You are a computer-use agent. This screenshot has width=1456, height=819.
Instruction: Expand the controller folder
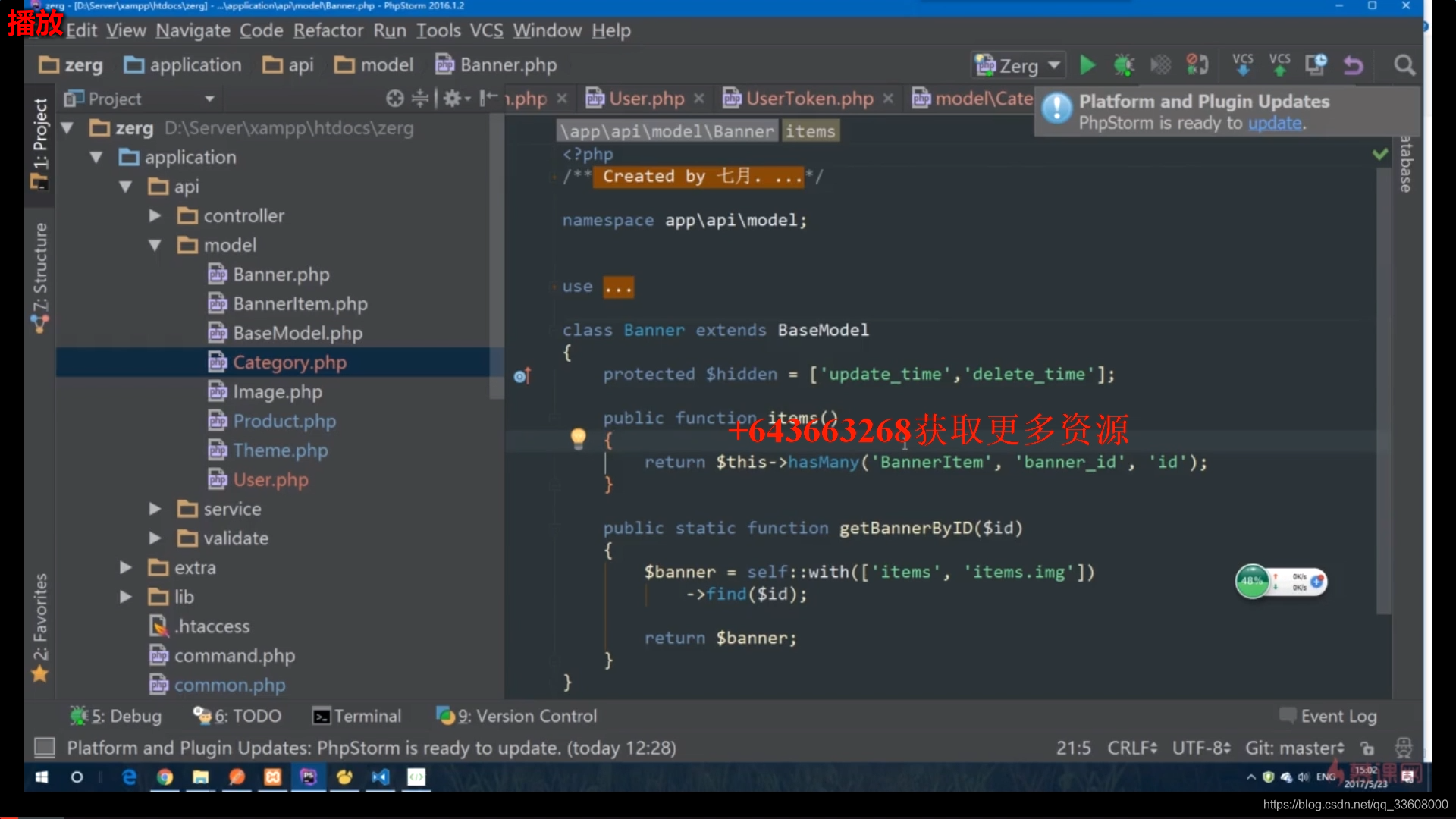click(x=155, y=216)
